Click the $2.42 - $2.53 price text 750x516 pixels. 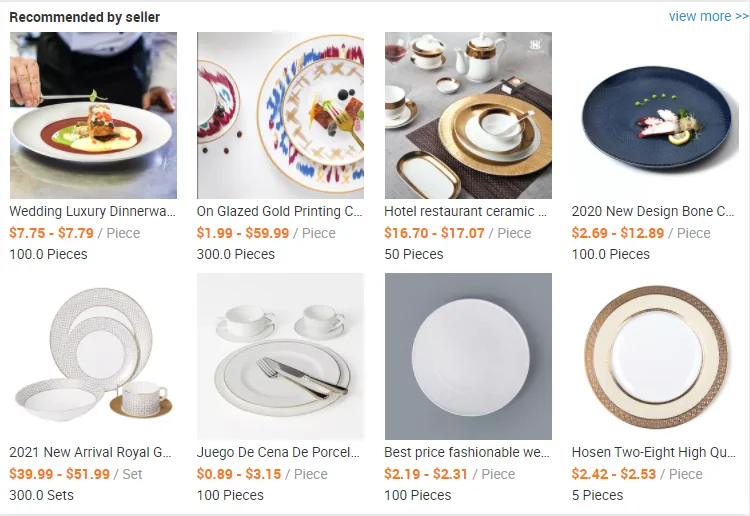click(x=614, y=474)
